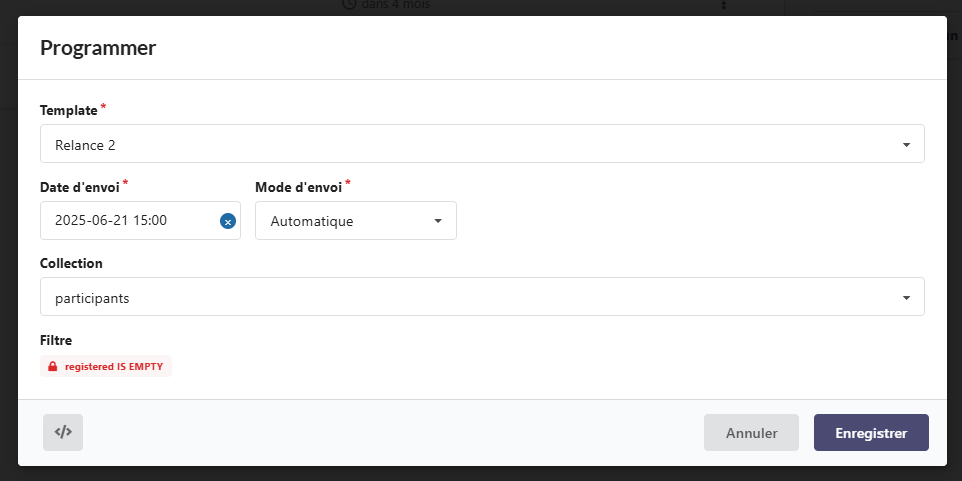Screen dimensions: 962x481
Task: Click the Date d'envoi label
Action: (80, 187)
